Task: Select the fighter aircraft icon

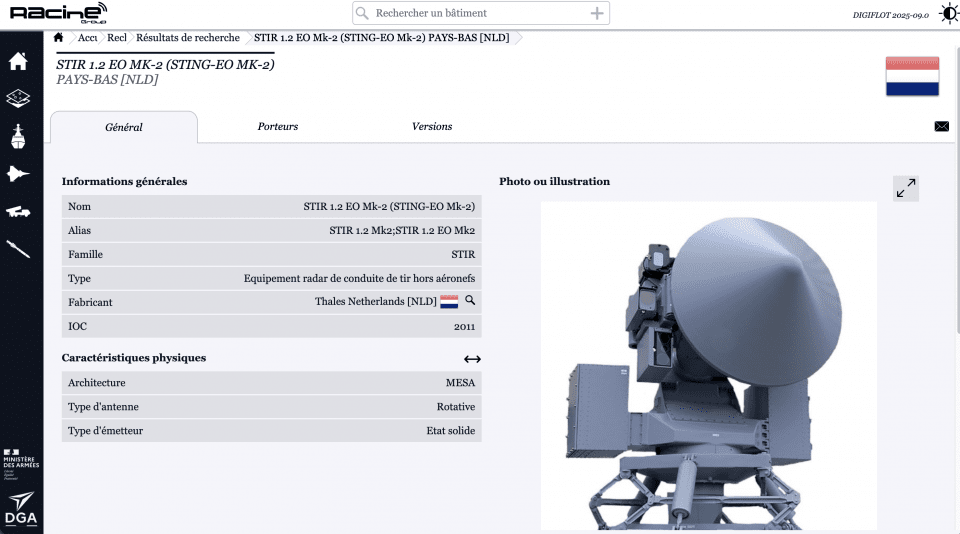Action: coord(18,174)
